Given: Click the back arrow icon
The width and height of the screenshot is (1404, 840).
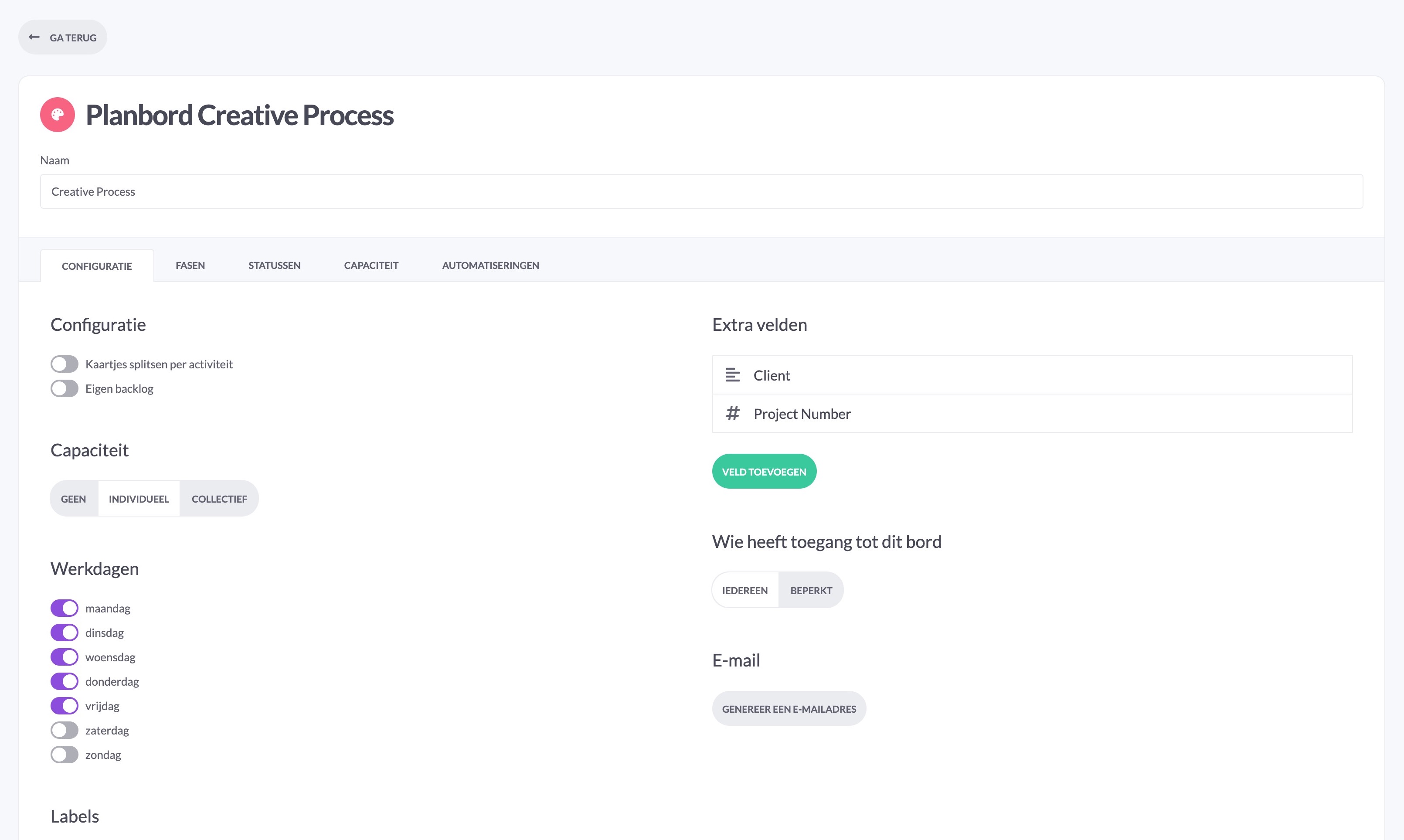Looking at the screenshot, I should (x=34, y=37).
